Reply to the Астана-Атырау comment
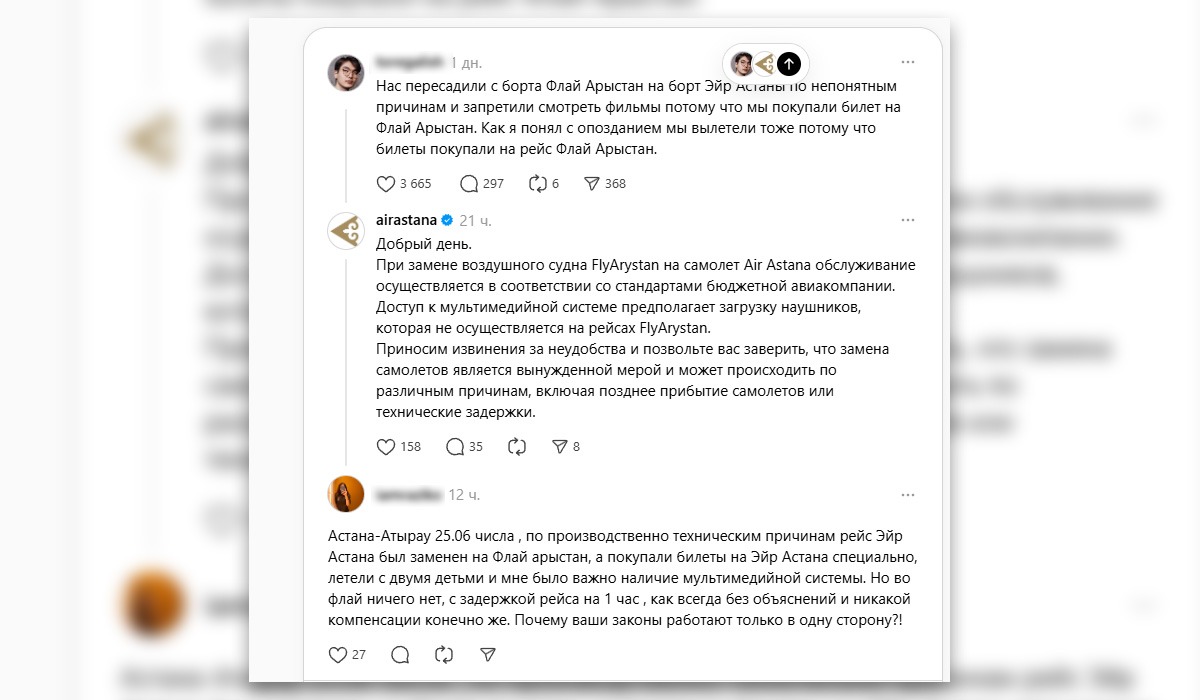This screenshot has width=1200, height=700. click(x=401, y=655)
